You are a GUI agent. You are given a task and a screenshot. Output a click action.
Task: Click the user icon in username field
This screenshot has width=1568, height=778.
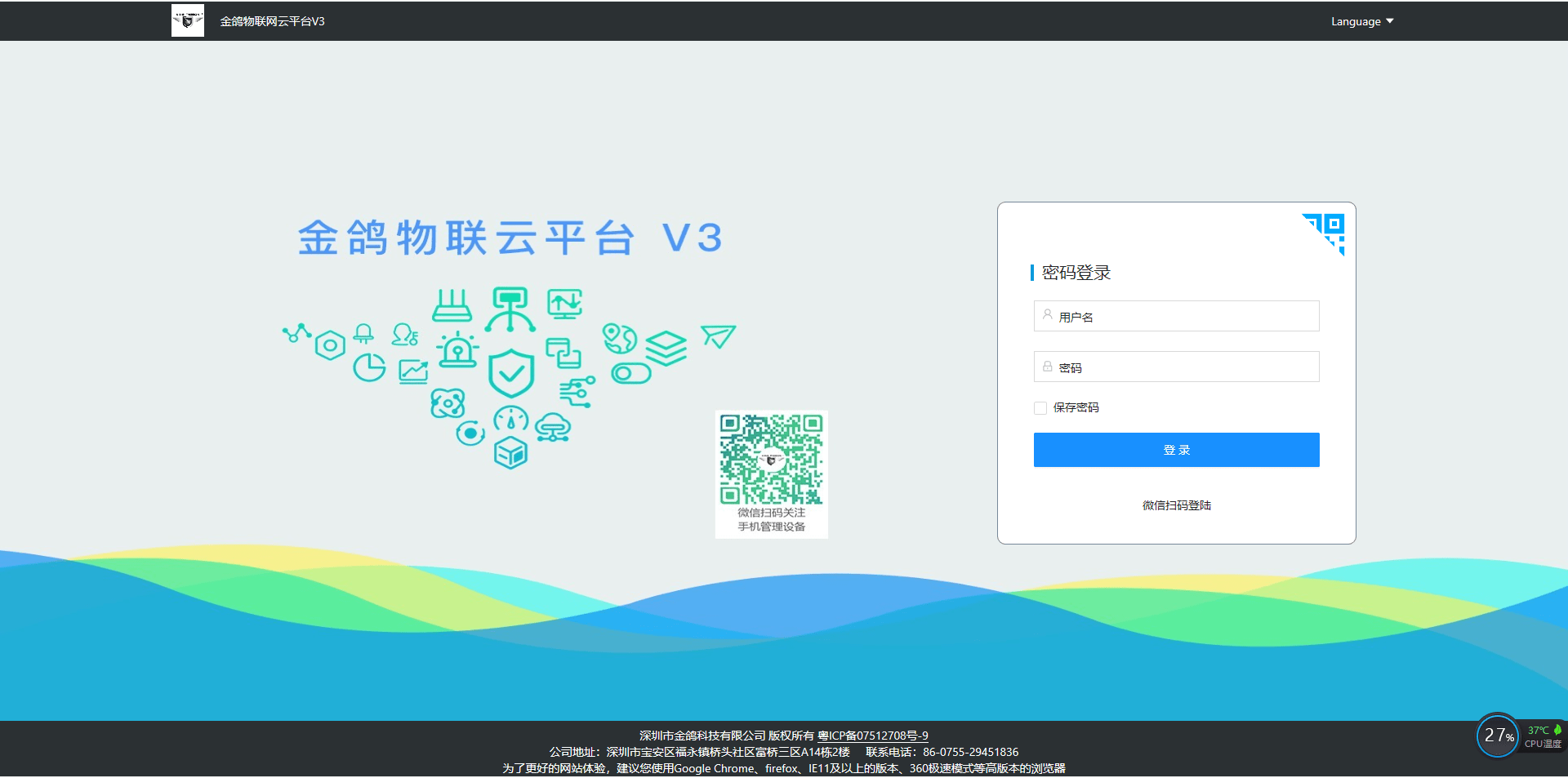click(x=1047, y=314)
